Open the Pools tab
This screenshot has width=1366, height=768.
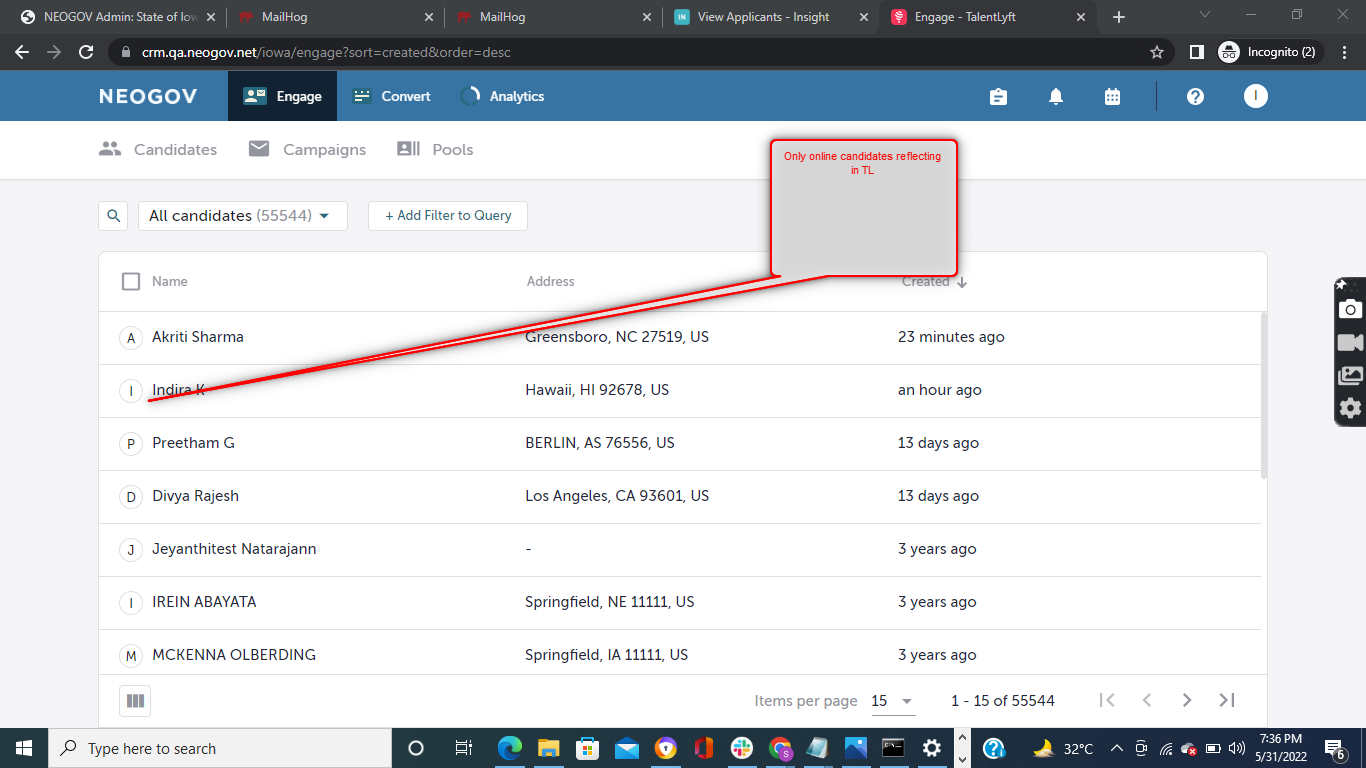(x=435, y=150)
